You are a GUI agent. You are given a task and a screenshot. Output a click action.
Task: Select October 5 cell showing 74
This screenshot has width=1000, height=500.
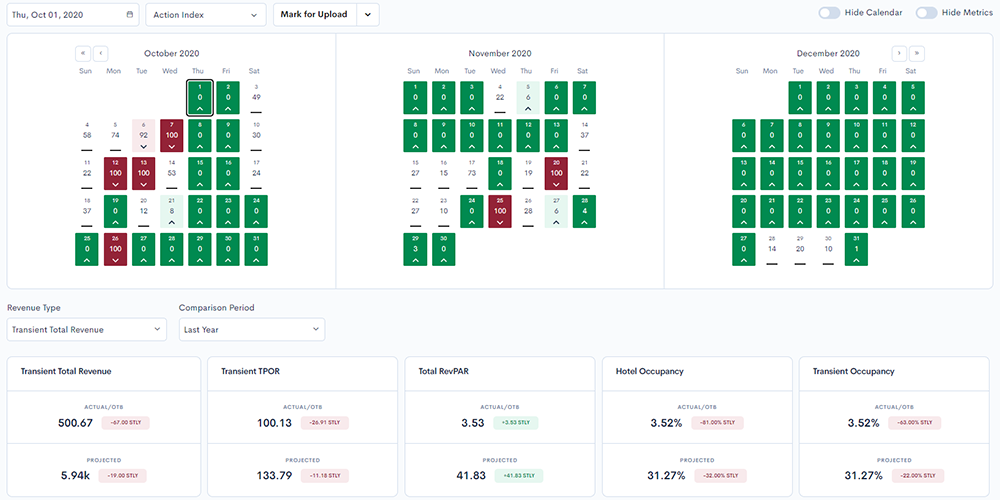(x=115, y=136)
